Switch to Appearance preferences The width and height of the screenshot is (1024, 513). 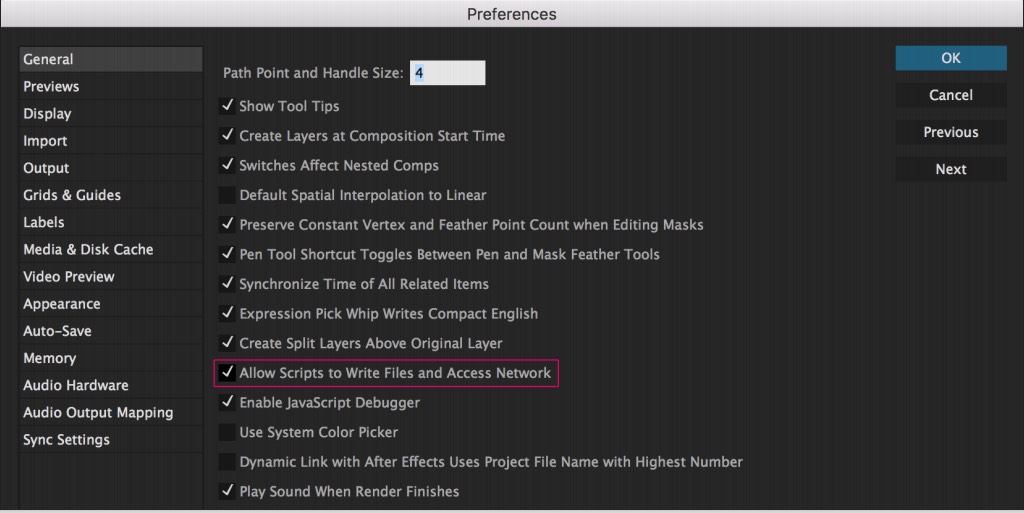coord(62,304)
